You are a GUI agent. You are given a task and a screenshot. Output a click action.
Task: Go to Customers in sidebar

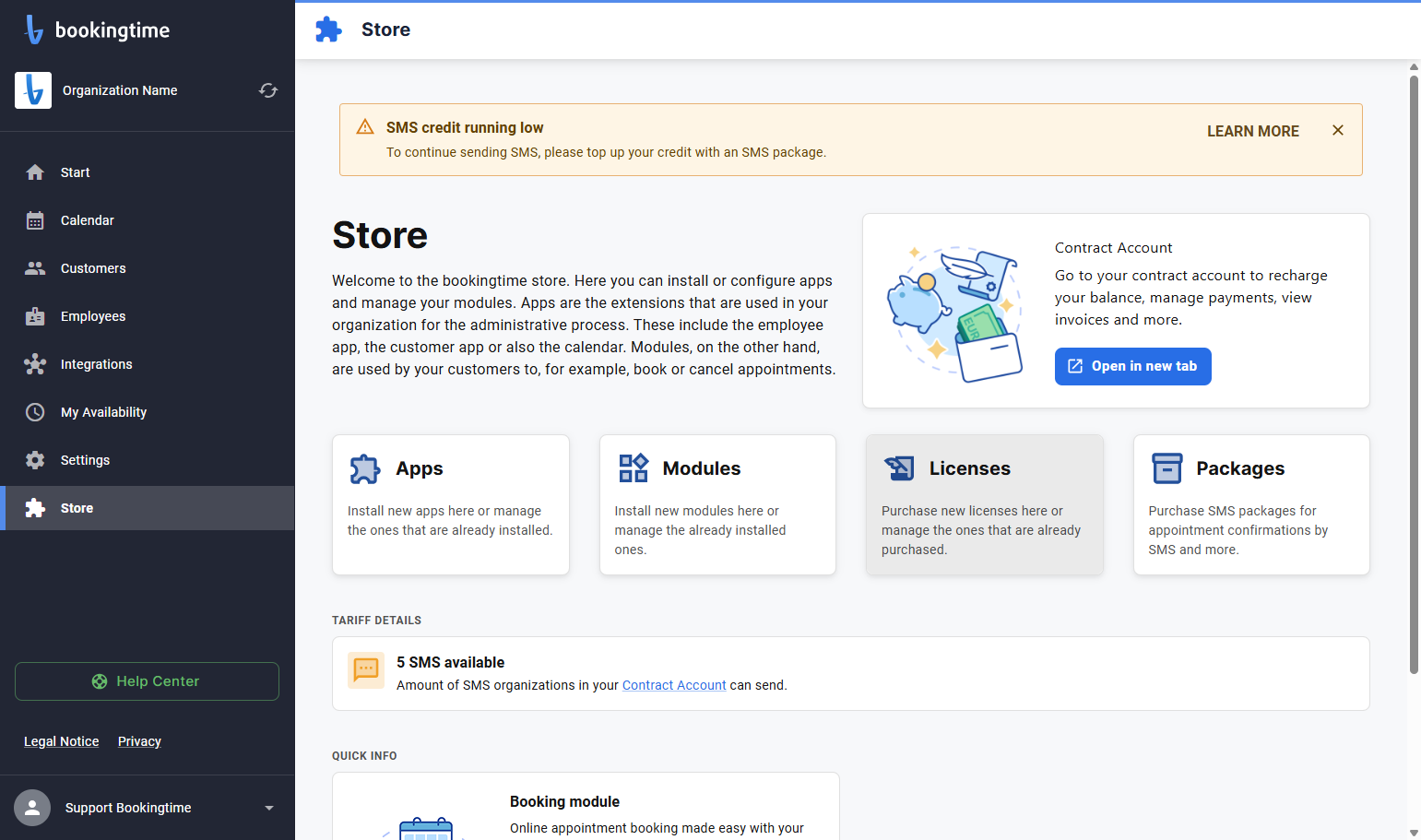pos(148,268)
